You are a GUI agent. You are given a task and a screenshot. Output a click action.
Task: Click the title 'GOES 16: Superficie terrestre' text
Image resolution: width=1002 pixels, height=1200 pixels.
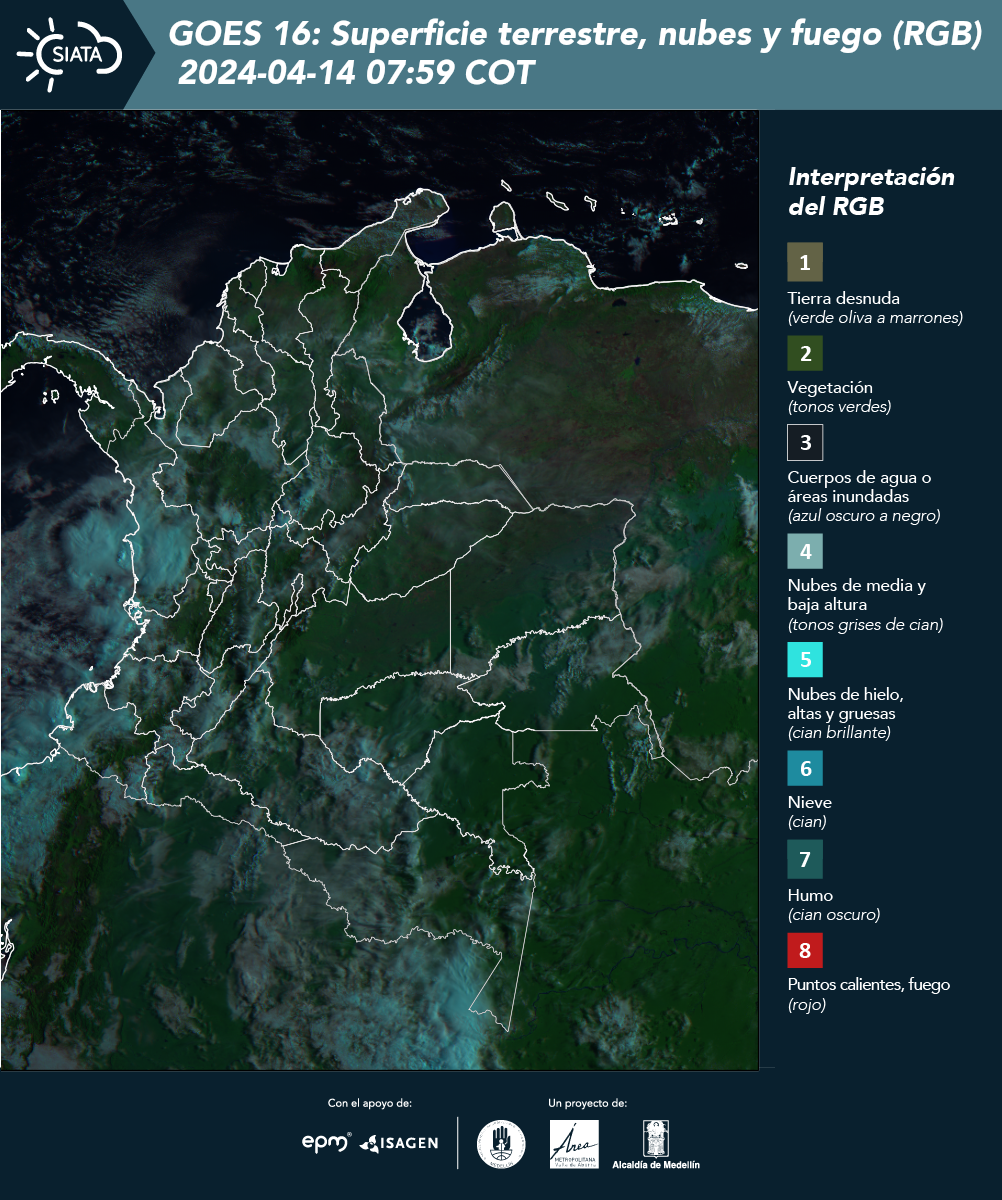pos(576,35)
